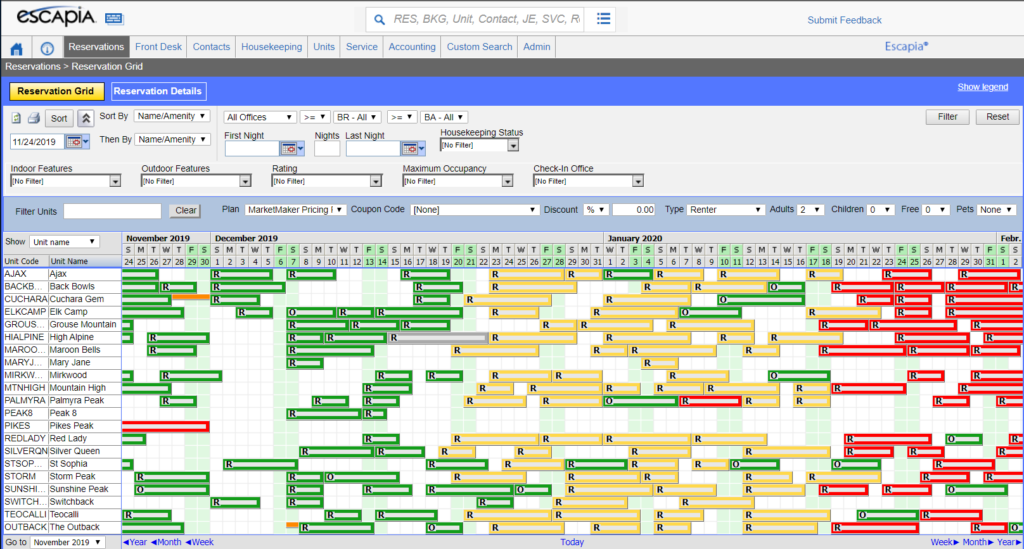Click the blue info circle icon
Viewport: 1024px width, 549px height.
[x=47, y=48]
